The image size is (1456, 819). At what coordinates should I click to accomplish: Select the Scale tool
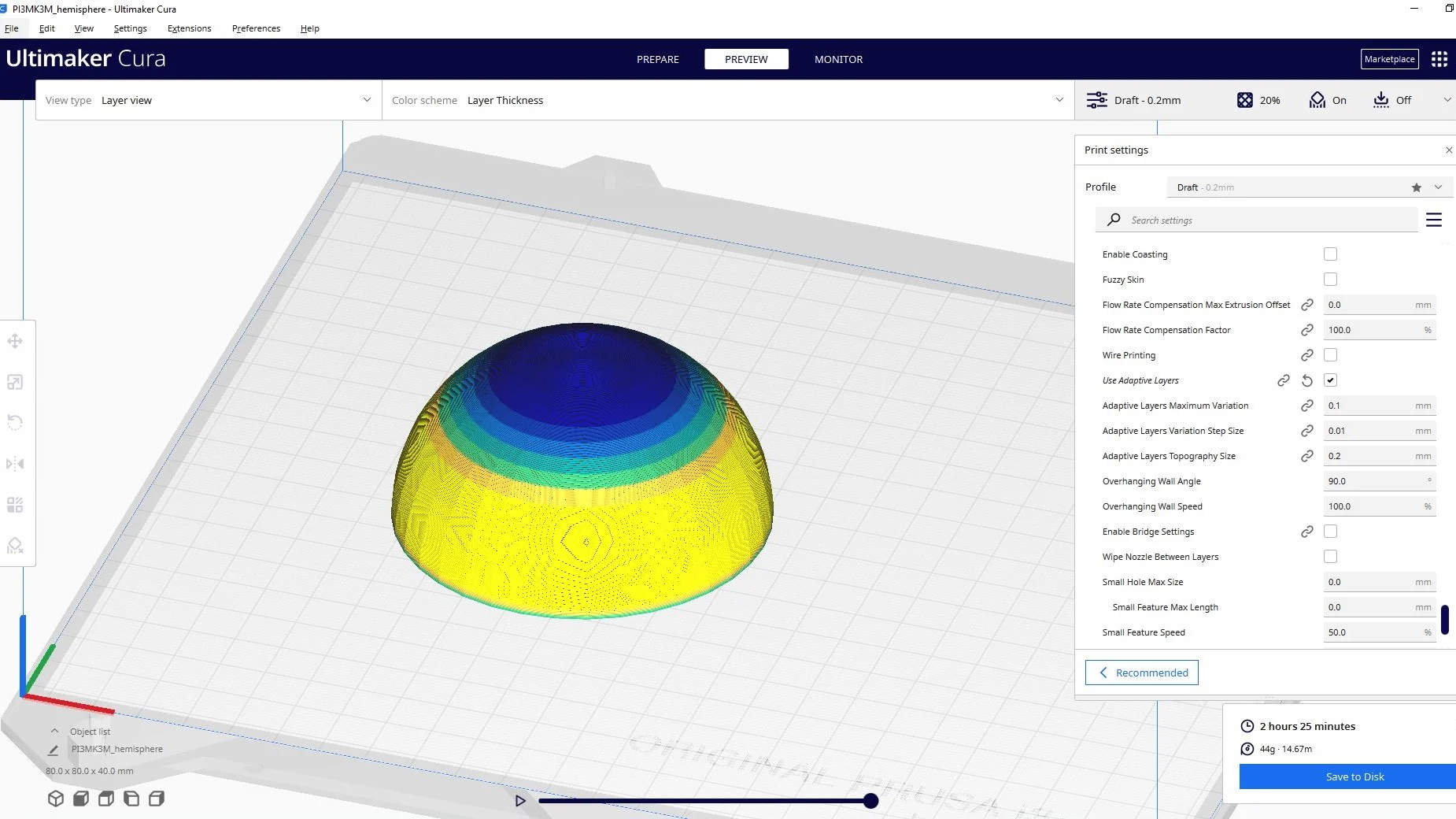tap(14, 382)
